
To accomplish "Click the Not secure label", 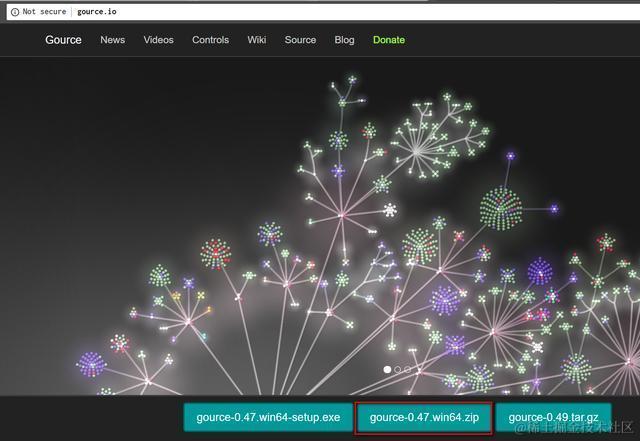I will [x=44, y=12].
